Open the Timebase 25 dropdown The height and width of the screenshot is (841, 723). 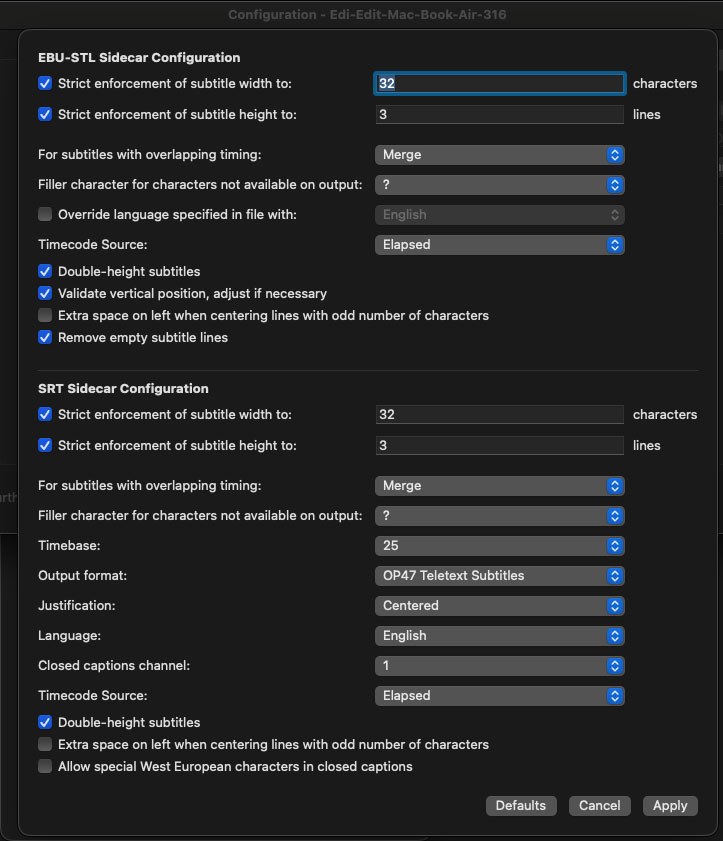pyautogui.click(x=500, y=546)
